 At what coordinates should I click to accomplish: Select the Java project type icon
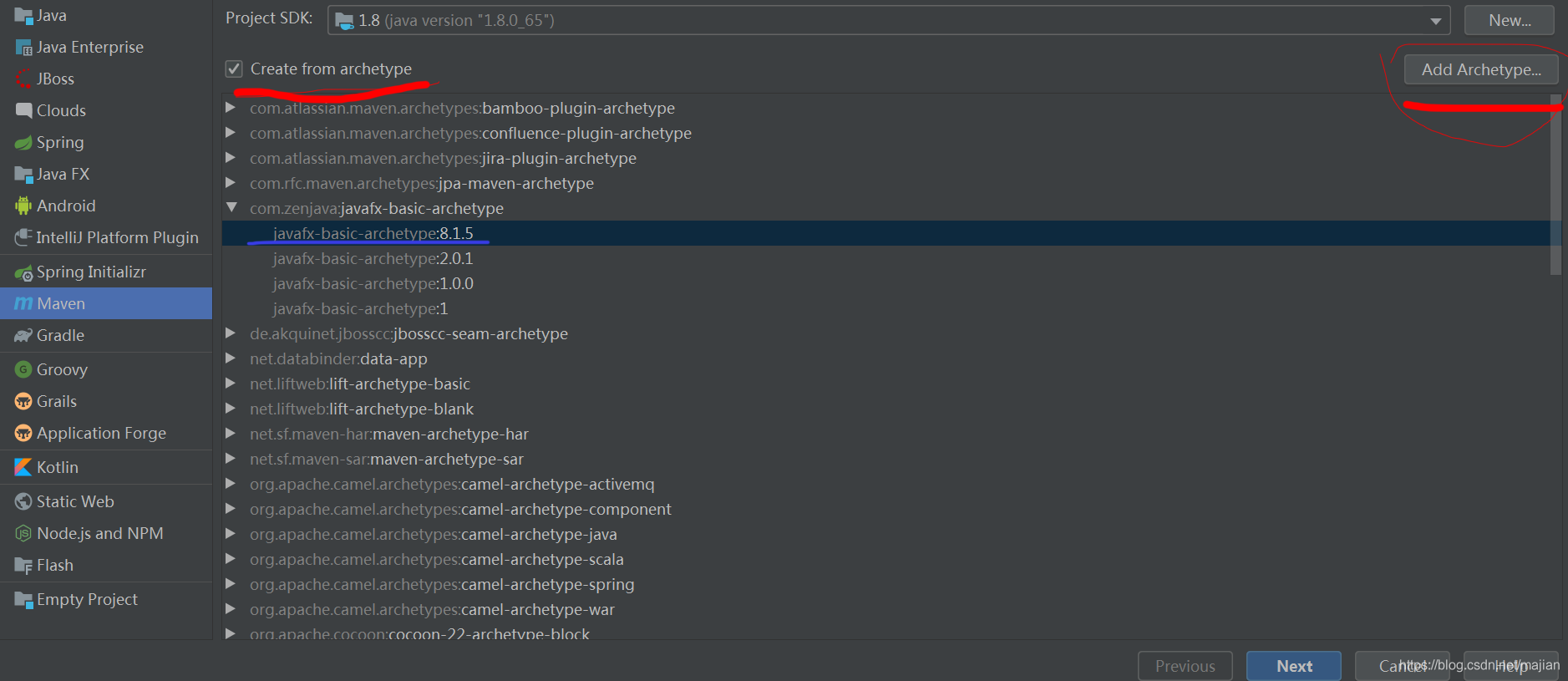[23, 16]
